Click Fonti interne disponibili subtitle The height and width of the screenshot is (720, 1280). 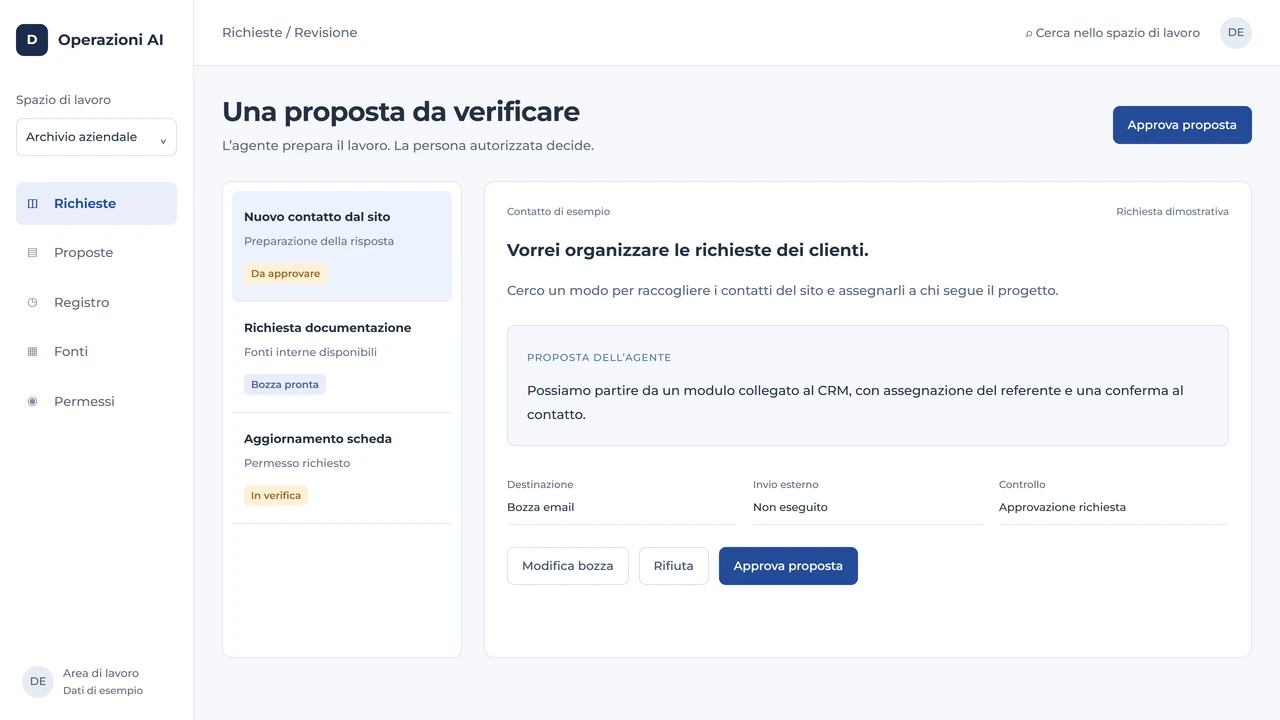(x=310, y=352)
